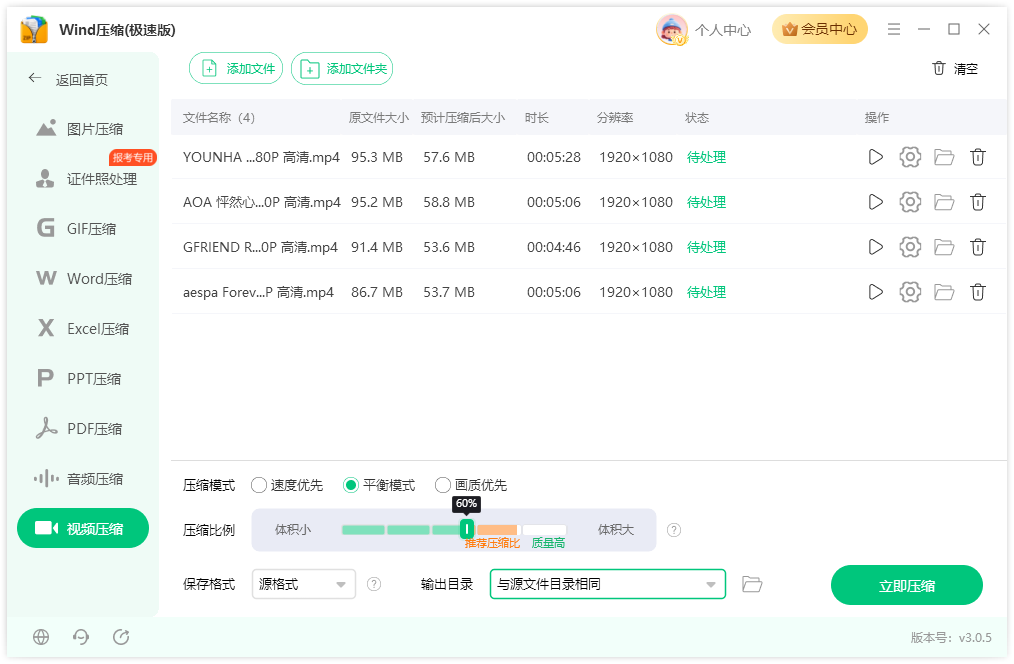Select 画质优先 compression mode
Screen dimensions: 1014x664
471,486
